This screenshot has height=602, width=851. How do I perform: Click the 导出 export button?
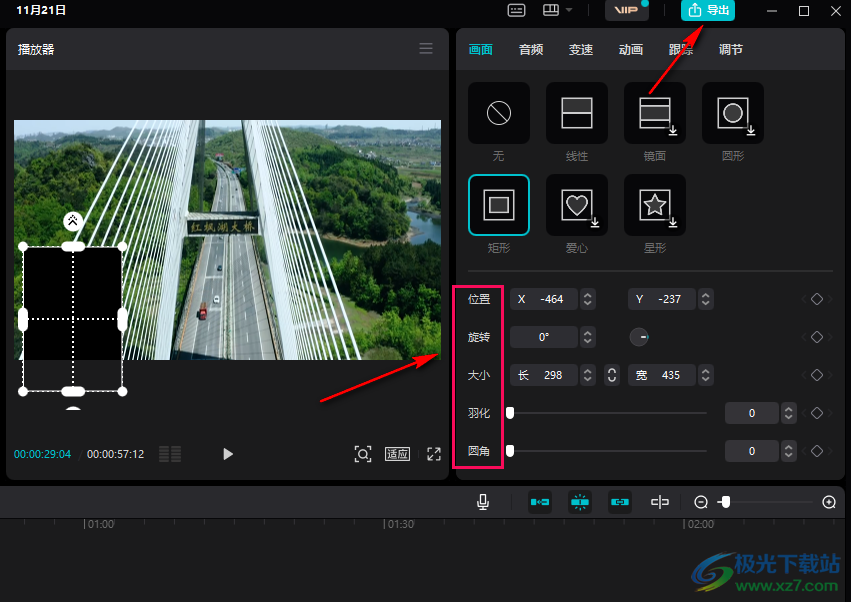708,10
